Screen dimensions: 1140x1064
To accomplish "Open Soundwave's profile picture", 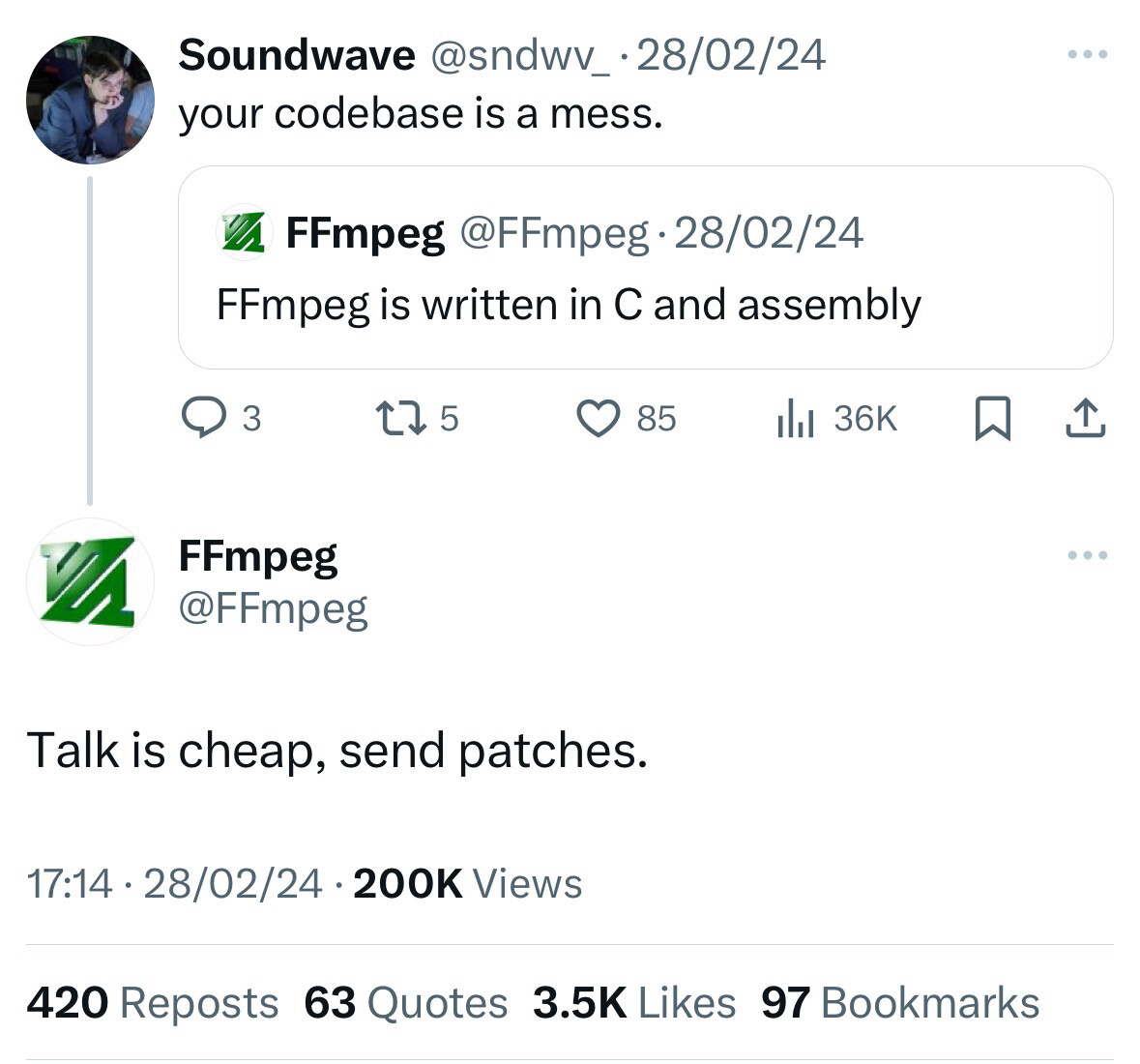I will [90, 100].
